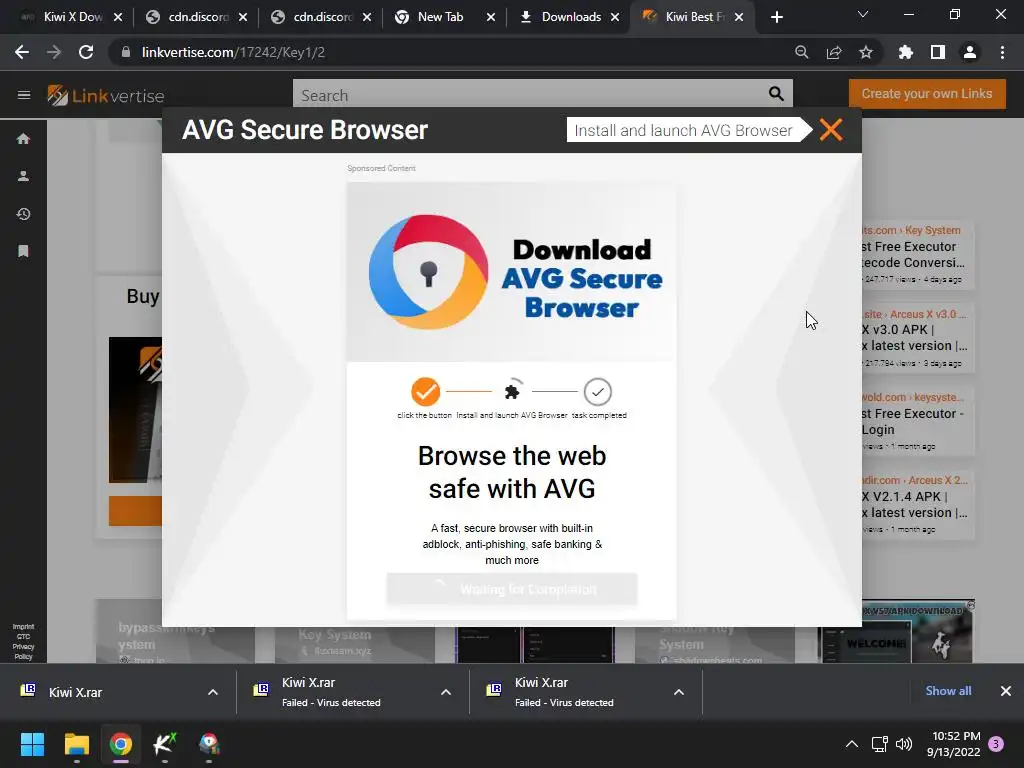Open the Kiwi X taskbar app
The width and height of the screenshot is (1024, 768).
point(165,744)
